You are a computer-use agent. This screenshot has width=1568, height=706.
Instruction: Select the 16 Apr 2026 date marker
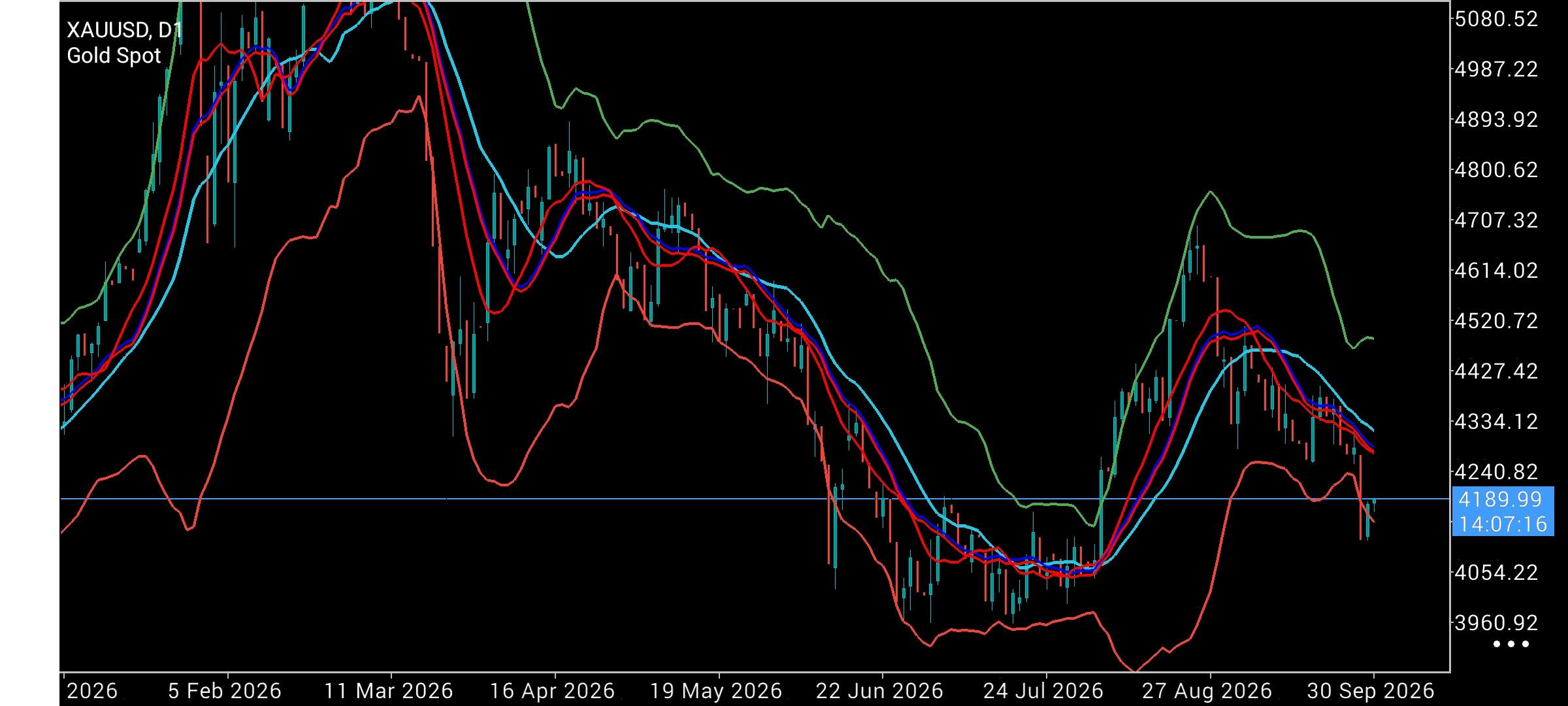pos(552,691)
